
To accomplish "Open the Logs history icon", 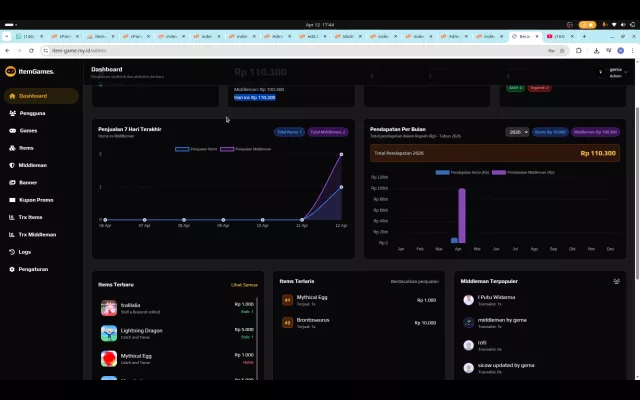I will point(12,252).
